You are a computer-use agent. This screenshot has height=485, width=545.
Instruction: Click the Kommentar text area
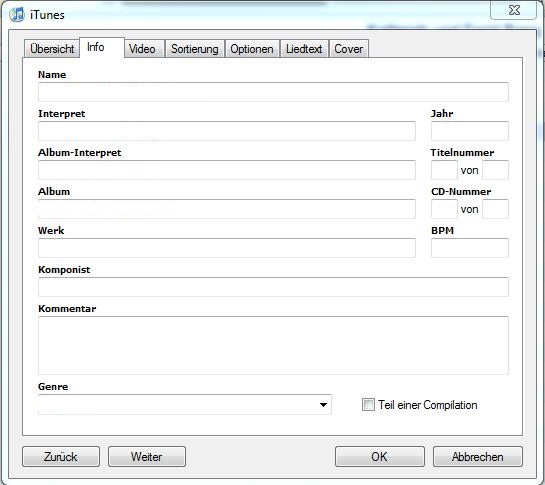pos(273,345)
